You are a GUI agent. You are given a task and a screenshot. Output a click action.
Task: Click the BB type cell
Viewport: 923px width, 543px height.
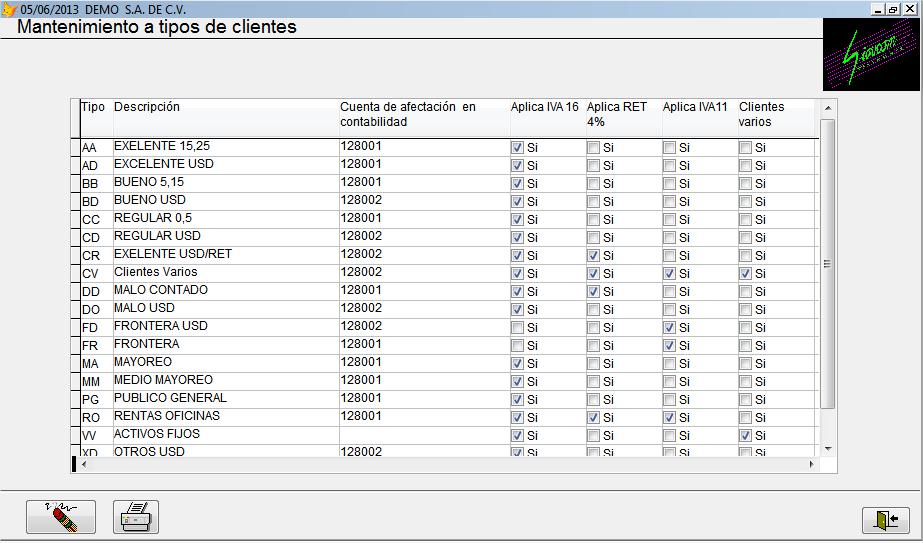(96, 183)
